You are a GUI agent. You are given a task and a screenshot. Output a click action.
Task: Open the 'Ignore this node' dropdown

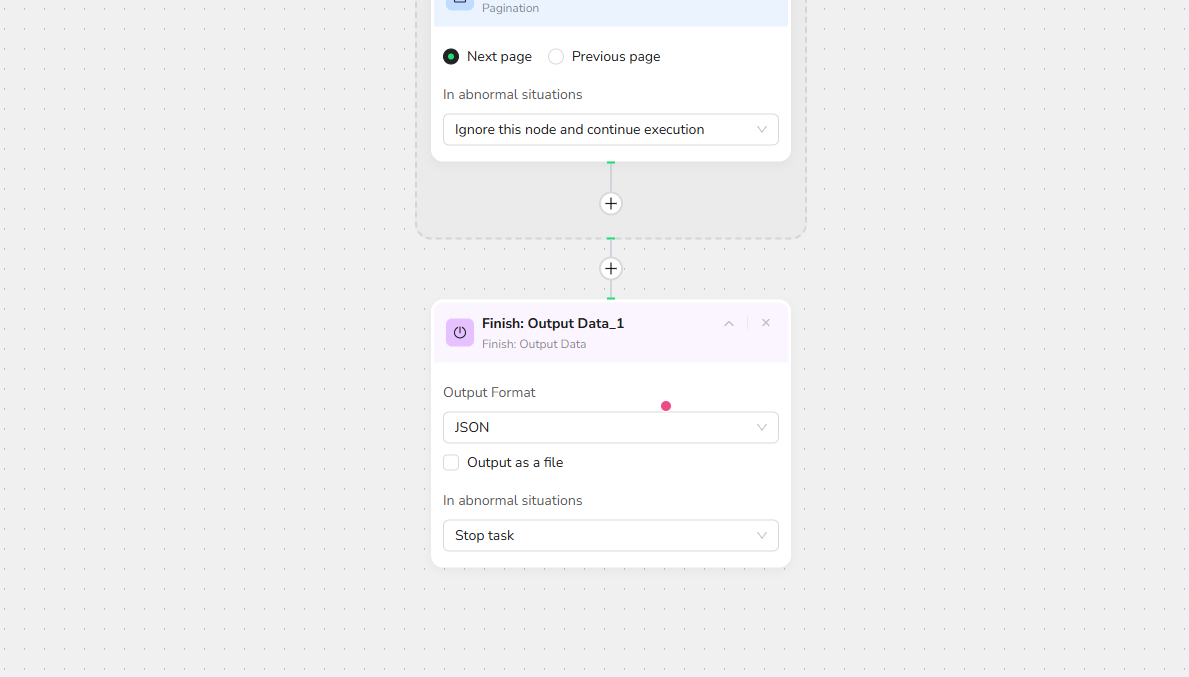[610, 130]
